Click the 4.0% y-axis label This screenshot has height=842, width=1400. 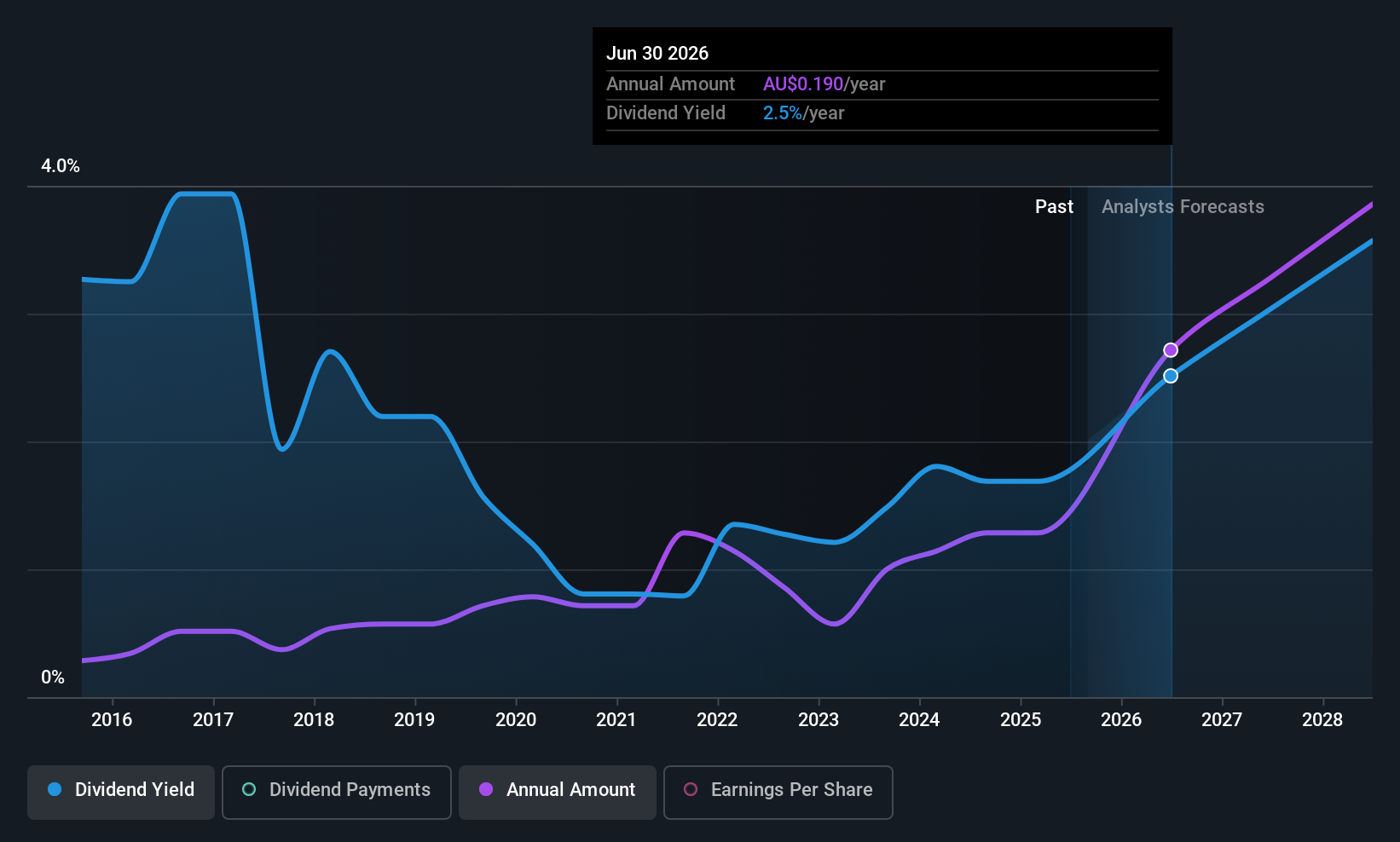pos(61,166)
